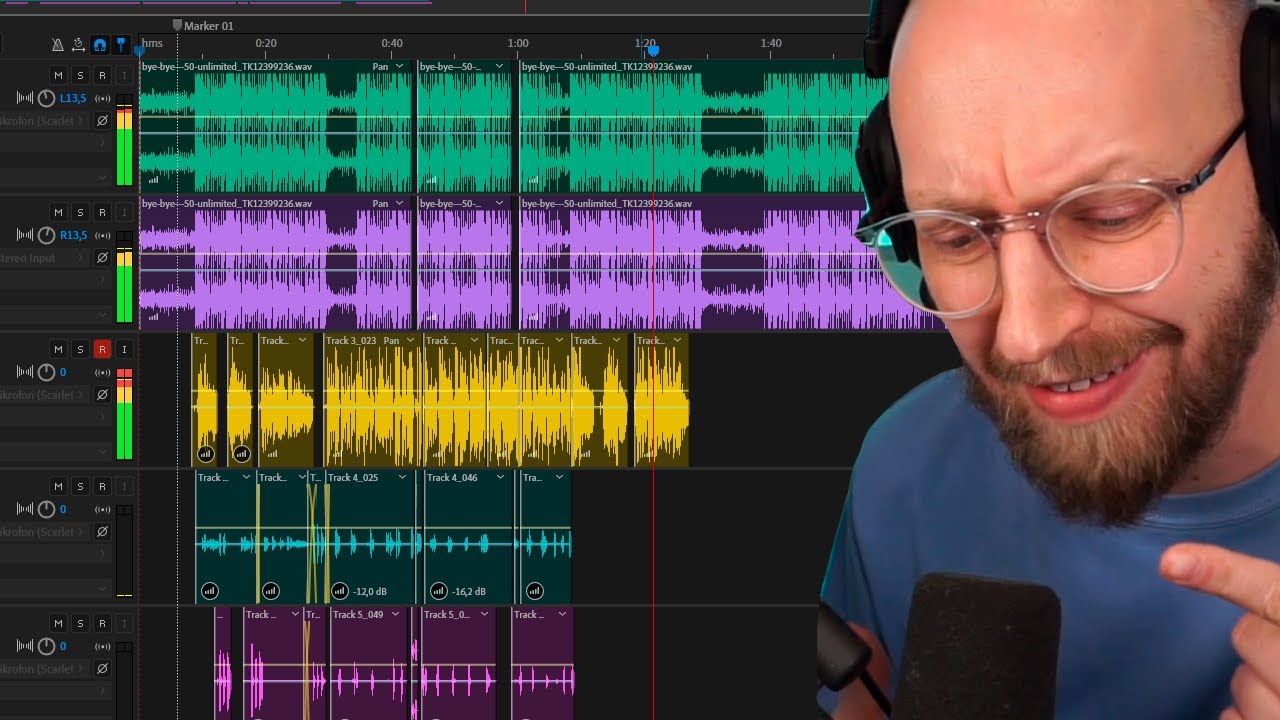Toggle input monitoring on yellow track

pyautogui.click(x=124, y=349)
